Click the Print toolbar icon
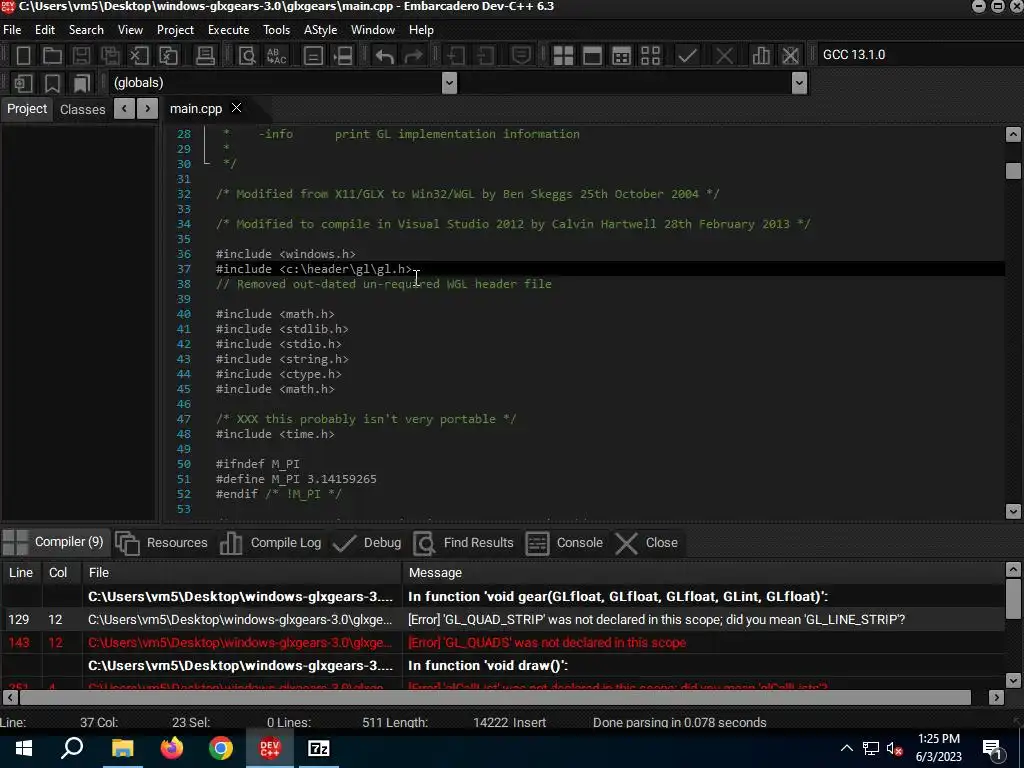Viewport: 1024px width, 768px height. 205,56
